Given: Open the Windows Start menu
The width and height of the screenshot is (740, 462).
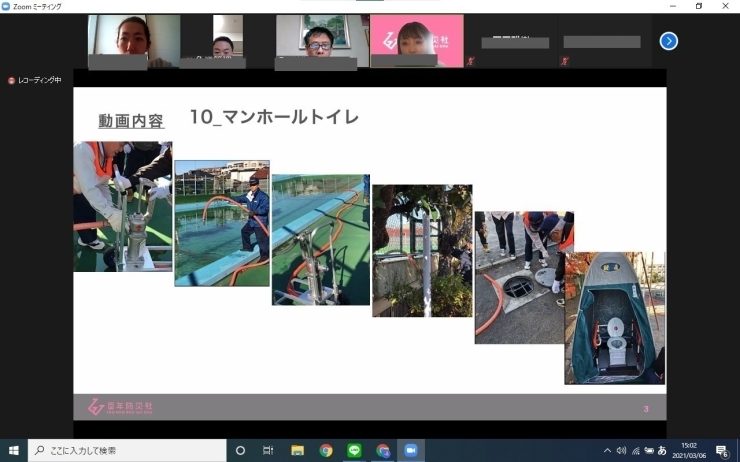Looking at the screenshot, I should [13, 451].
